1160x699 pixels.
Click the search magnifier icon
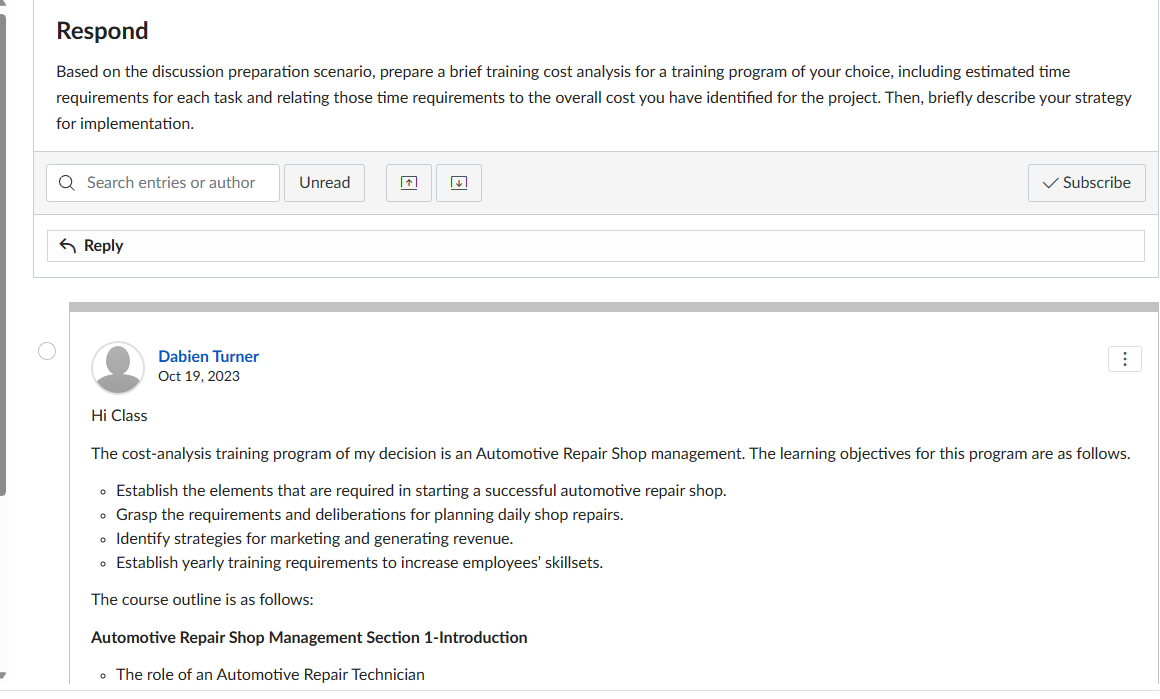point(67,183)
